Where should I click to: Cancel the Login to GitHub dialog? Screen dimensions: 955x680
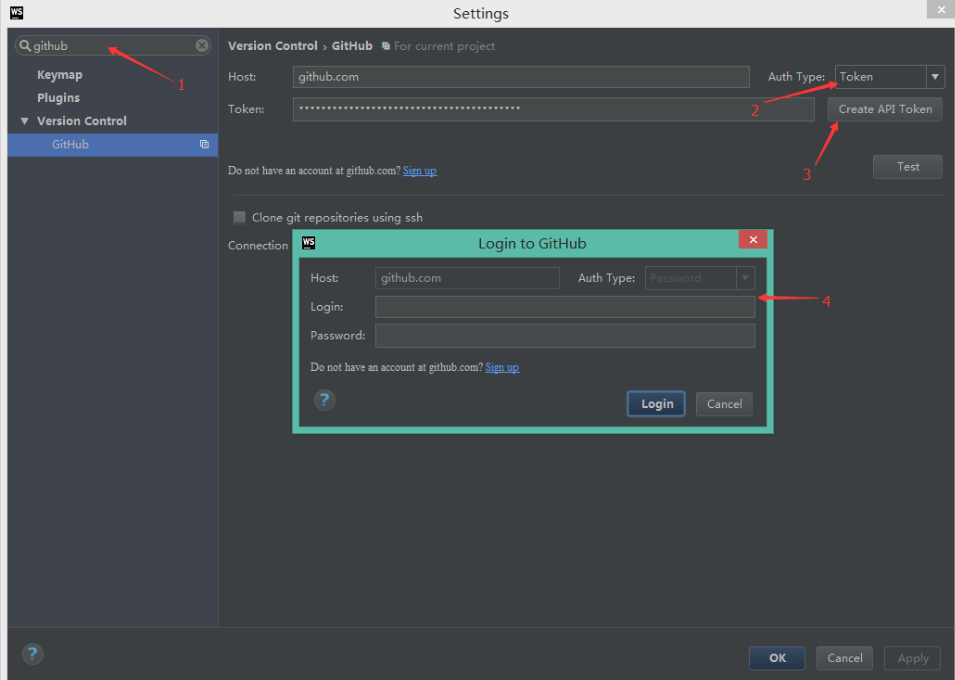coord(724,404)
